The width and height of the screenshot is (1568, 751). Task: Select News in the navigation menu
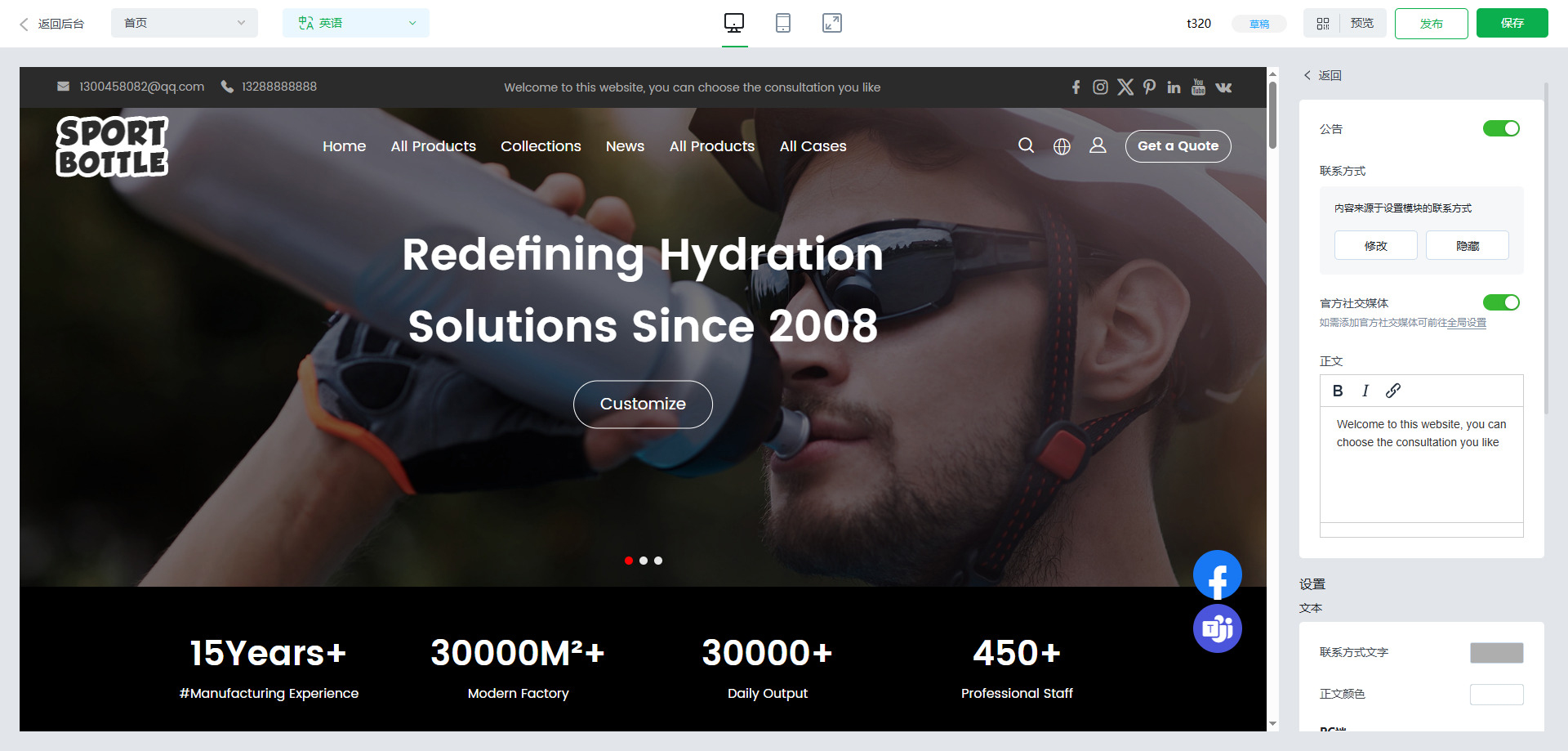point(625,146)
